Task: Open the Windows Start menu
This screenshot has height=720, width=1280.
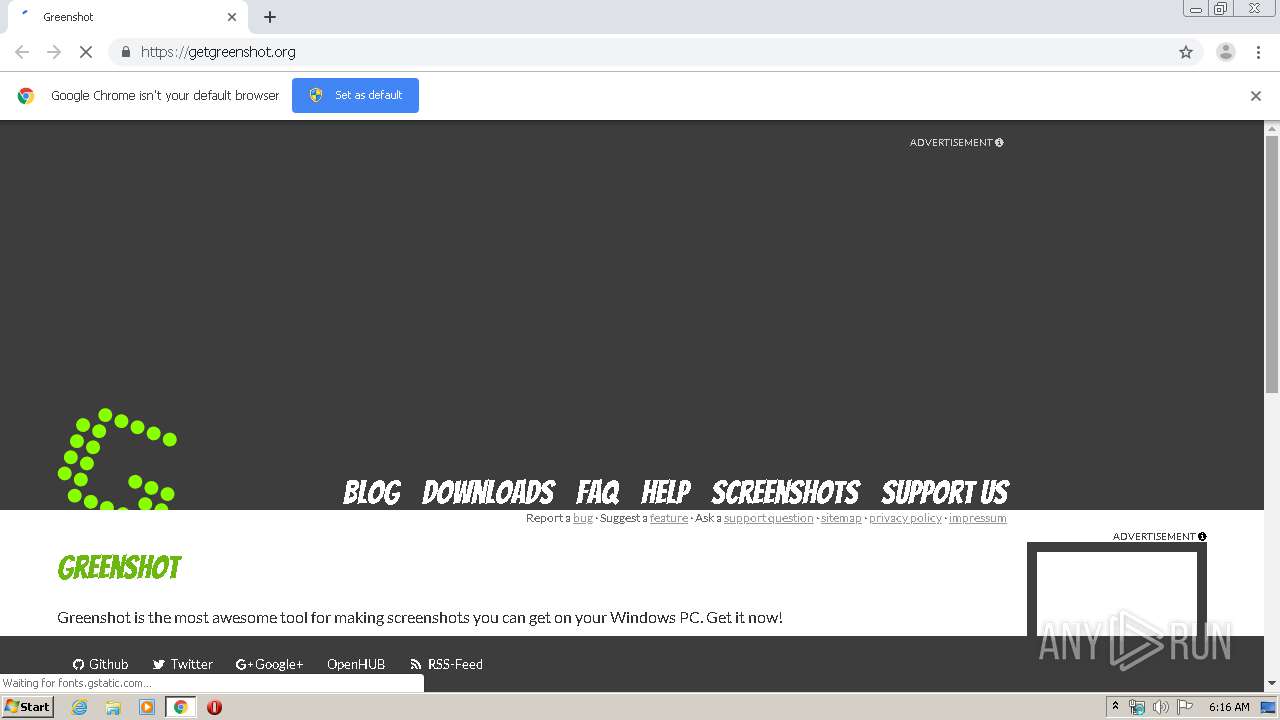Action: (x=28, y=707)
